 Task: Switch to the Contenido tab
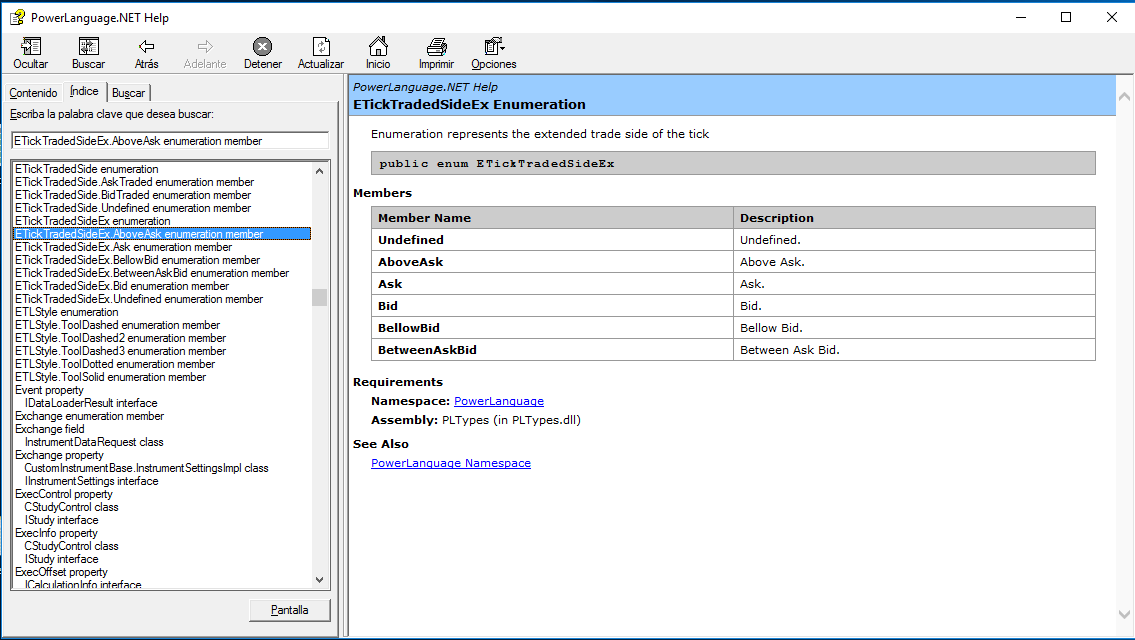coord(33,93)
